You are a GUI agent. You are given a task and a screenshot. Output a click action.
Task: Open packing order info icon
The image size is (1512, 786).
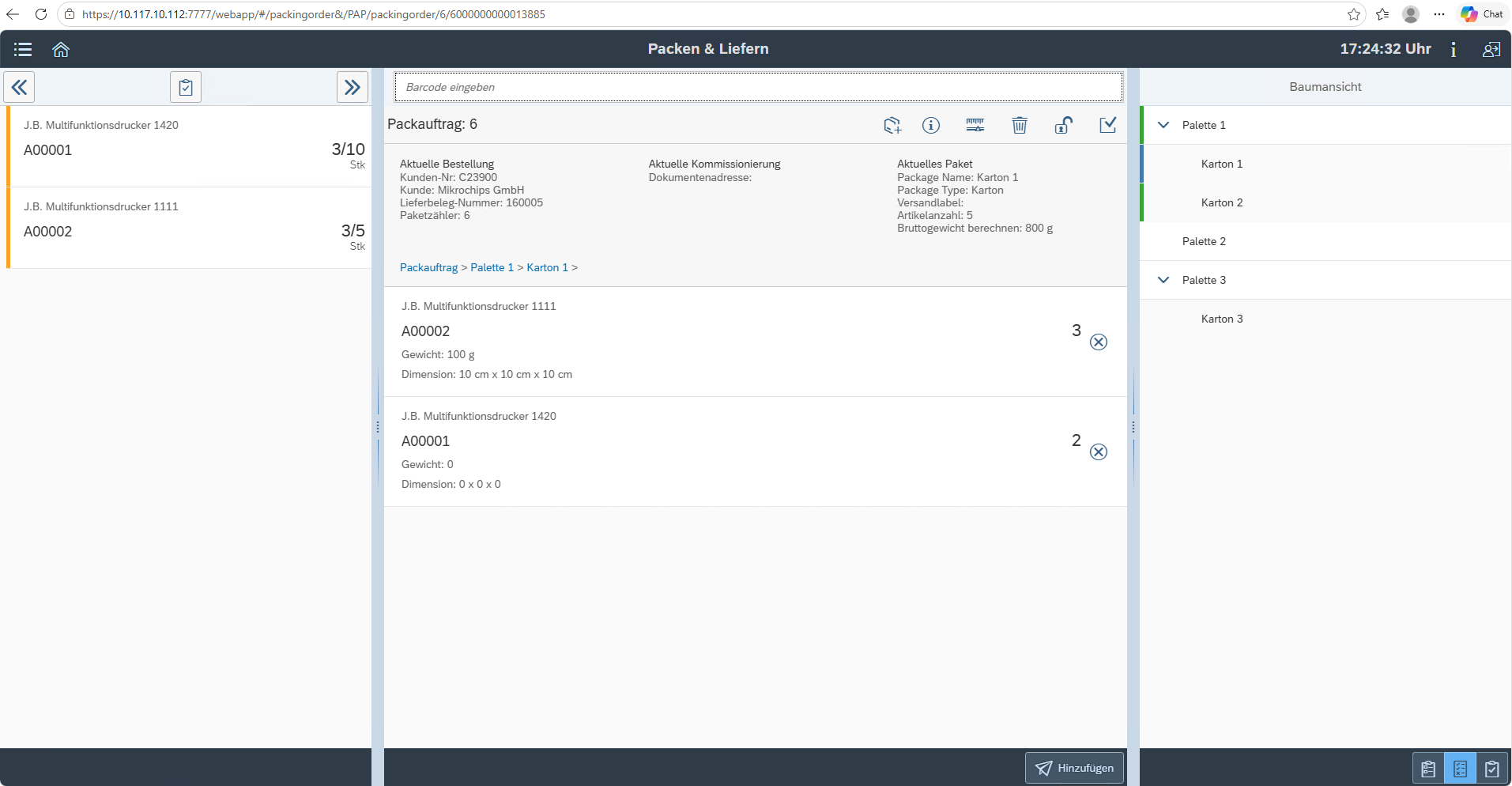[931, 125]
